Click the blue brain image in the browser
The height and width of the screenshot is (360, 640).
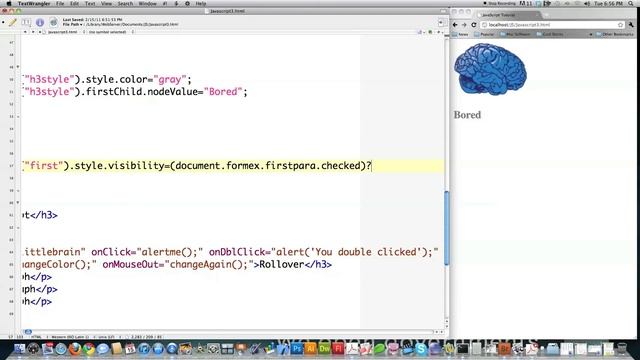(490, 69)
